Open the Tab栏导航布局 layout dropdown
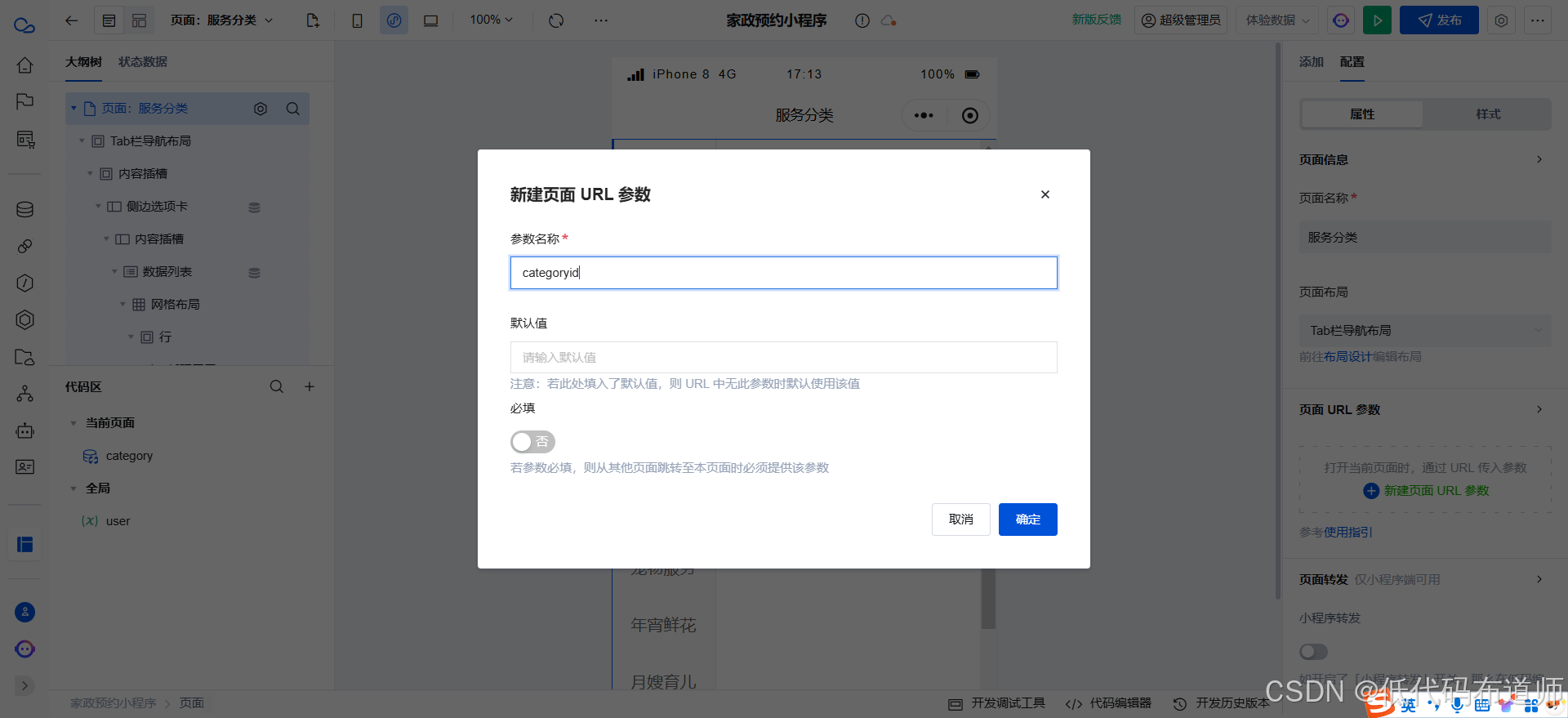Image resolution: width=1568 pixels, height=718 pixels. click(1425, 331)
